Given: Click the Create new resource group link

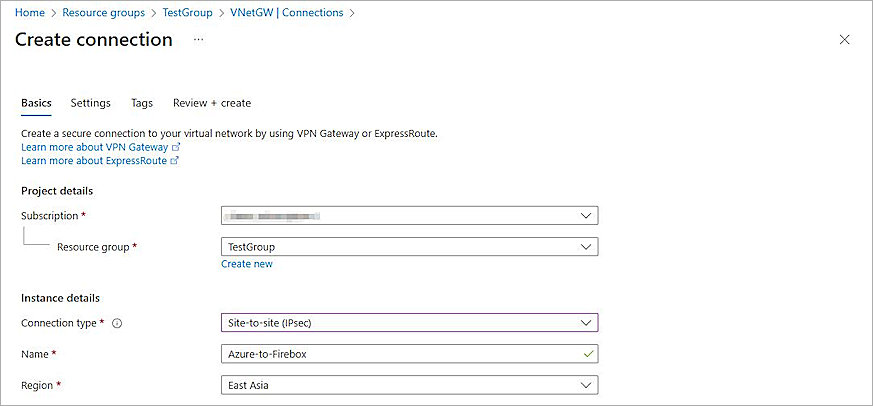Looking at the screenshot, I should [247, 264].
